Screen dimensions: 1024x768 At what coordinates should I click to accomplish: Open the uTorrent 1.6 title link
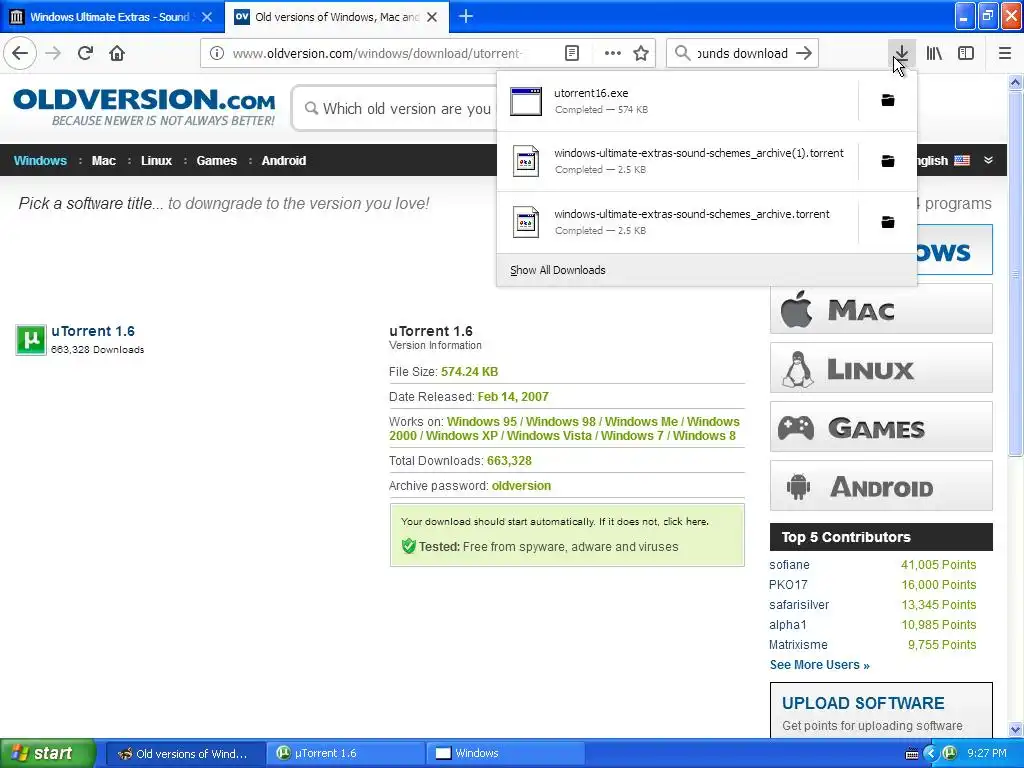coord(93,331)
